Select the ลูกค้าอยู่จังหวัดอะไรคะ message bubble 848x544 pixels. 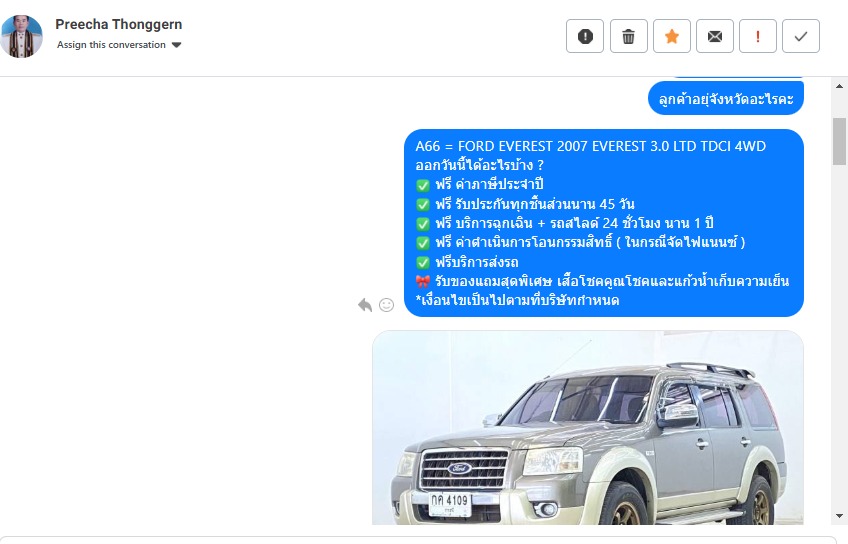click(726, 98)
